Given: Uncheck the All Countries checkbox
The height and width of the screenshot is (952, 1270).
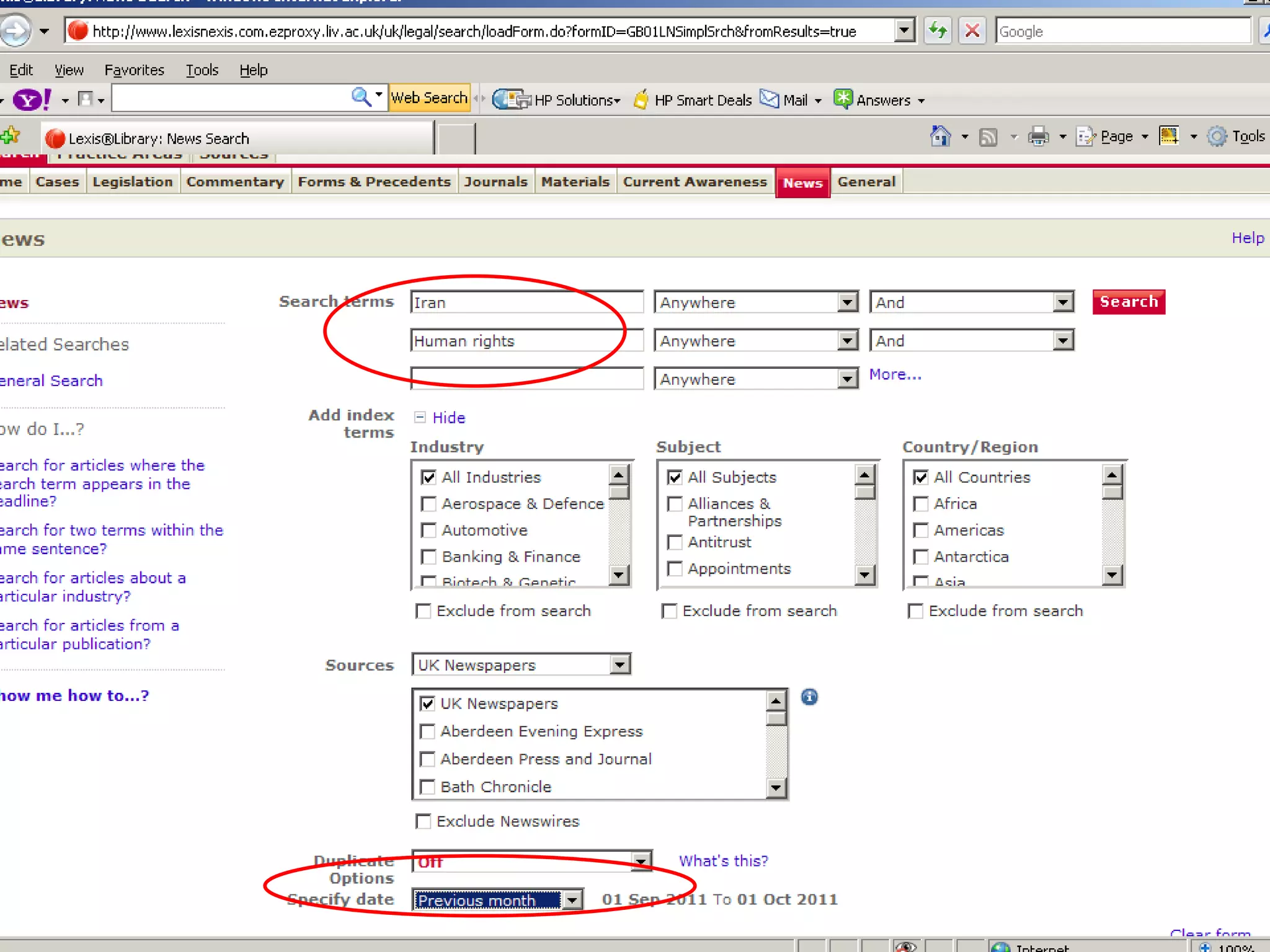Looking at the screenshot, I should (x=921, y=477).
